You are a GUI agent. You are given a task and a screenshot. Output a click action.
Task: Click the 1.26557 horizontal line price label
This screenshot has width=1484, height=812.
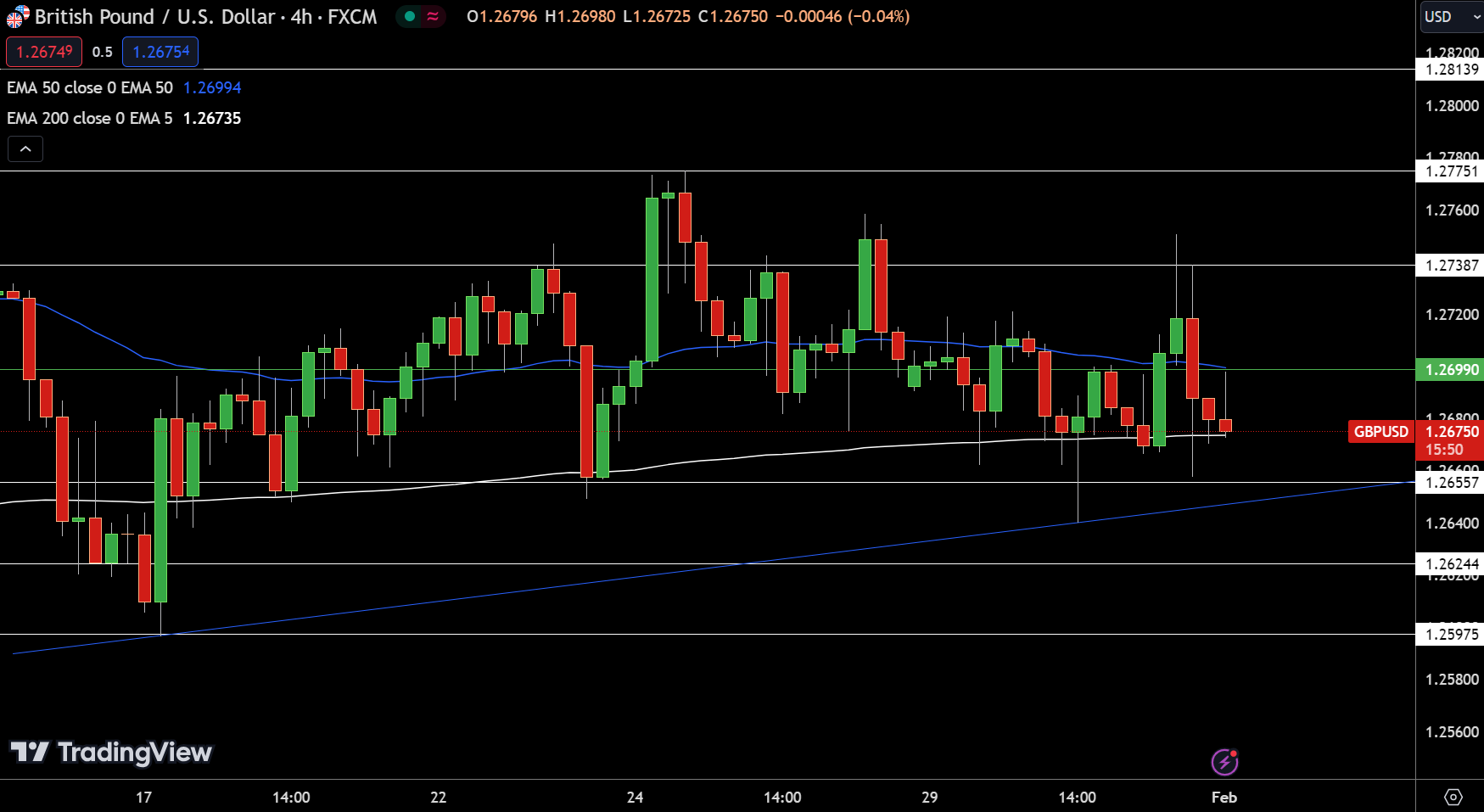click(x=1452, y=483)
